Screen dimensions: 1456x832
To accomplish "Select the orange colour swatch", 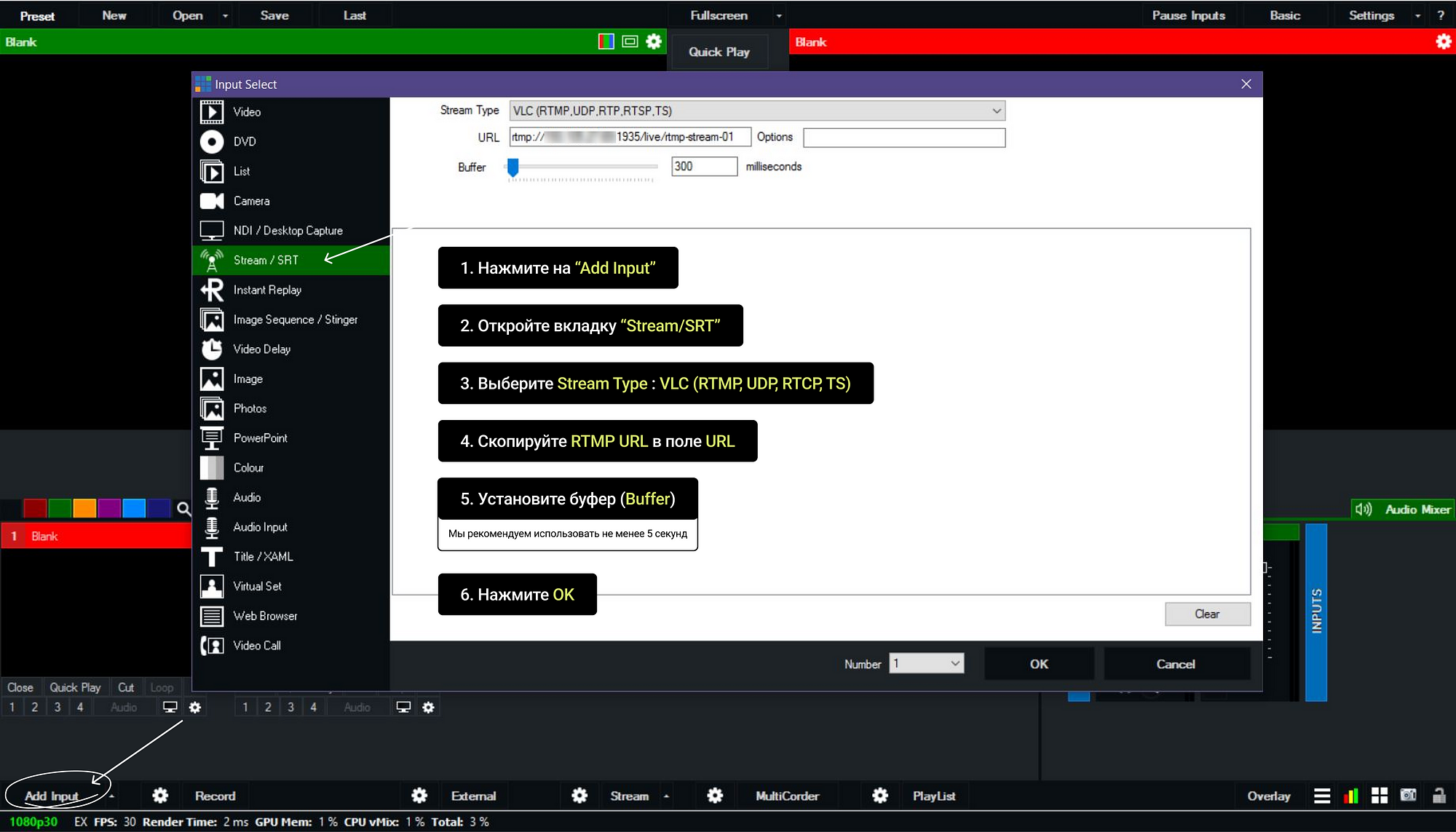I will [x=84, y=508].
